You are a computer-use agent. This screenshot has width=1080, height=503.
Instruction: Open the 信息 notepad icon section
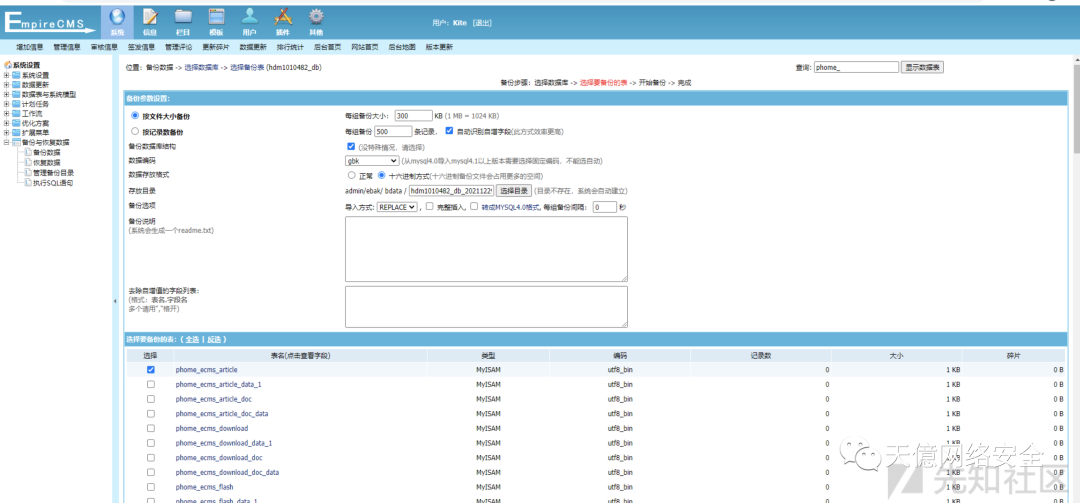coord(149,21)
